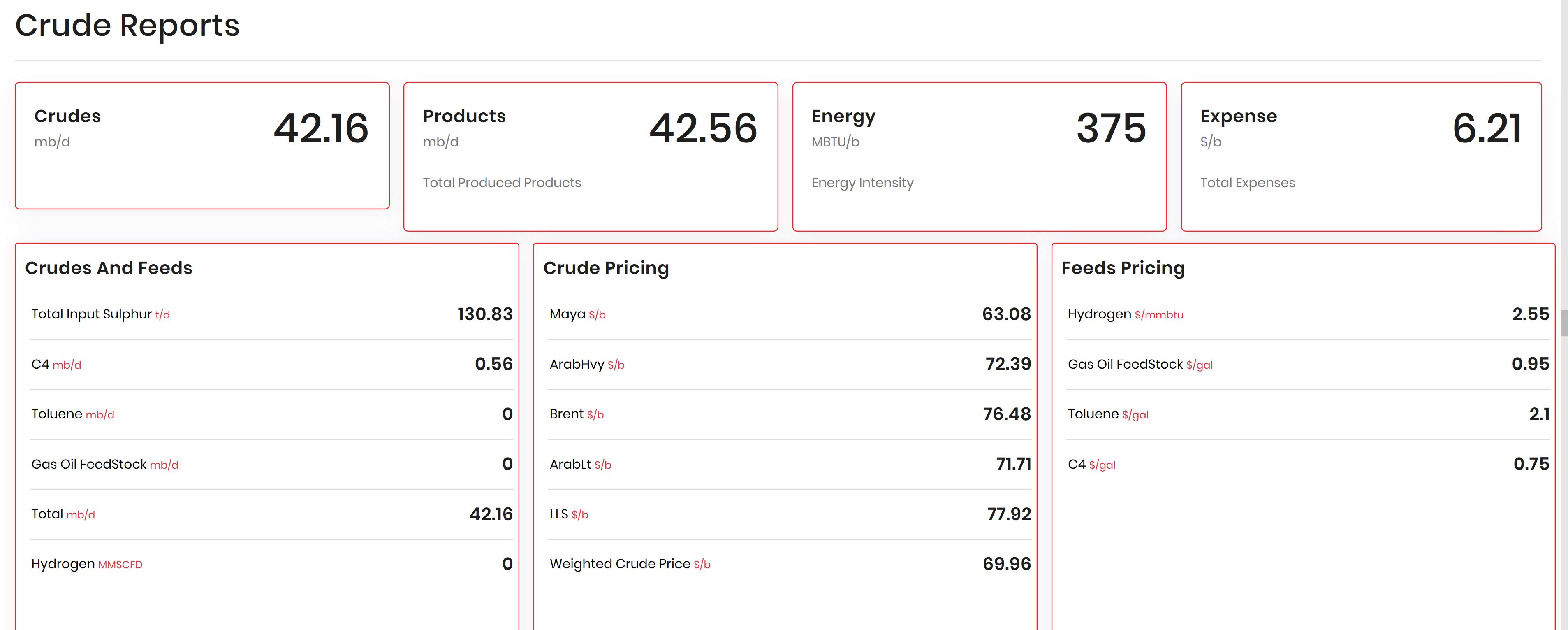Image resolution: width=1568 pixels, height=630 pixels.
Task: Click the Hydrogen price 2.55
Action: [x=1531, y=314]
